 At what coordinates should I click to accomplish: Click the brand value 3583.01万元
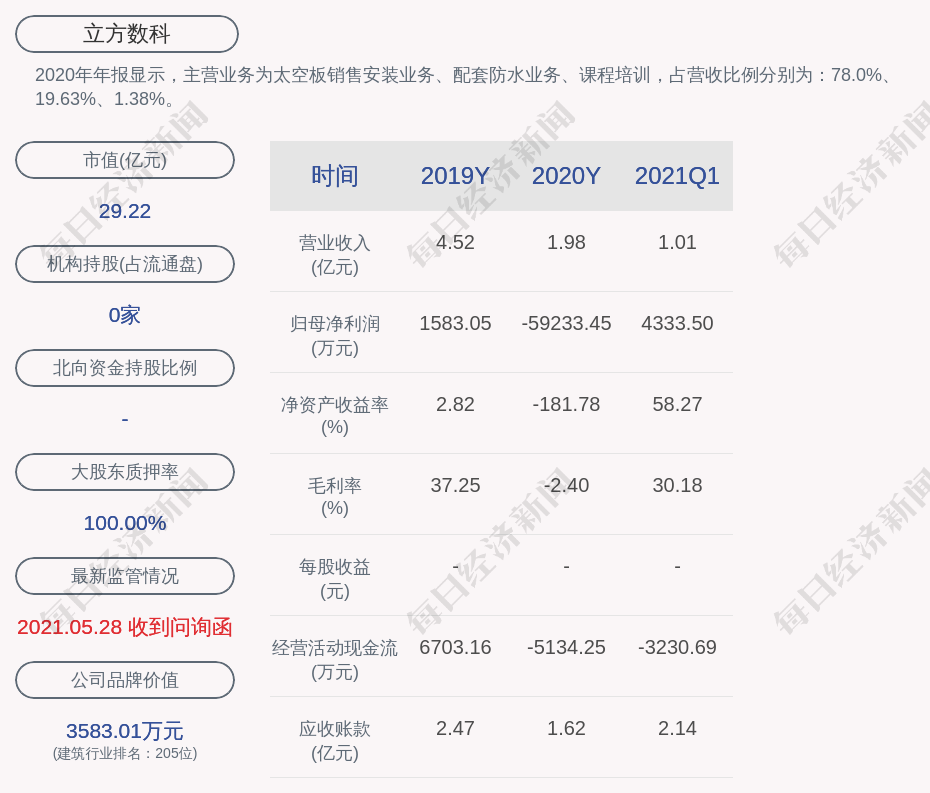click(x=125, y=731)
